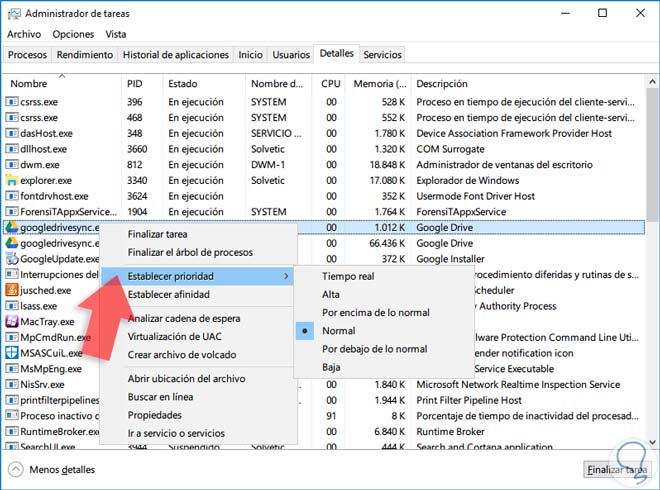Click the explorer.exe folder icon
The height and width of the screenshot is (490, 660).
coord(11,180)
